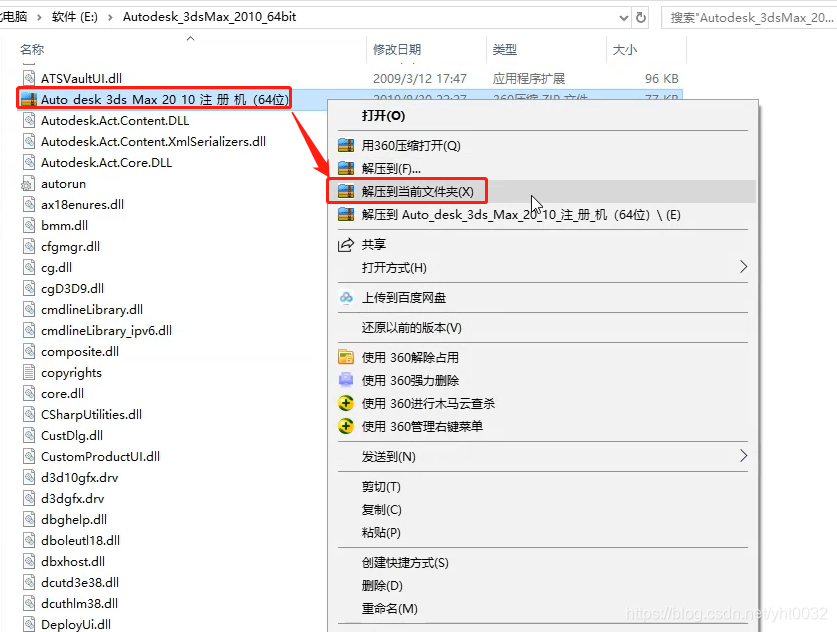Viewport: 837px width, 632px height.
Task: Click the file icon of bmm.dll
Action: pyautogui.click(x=29, y=225)
